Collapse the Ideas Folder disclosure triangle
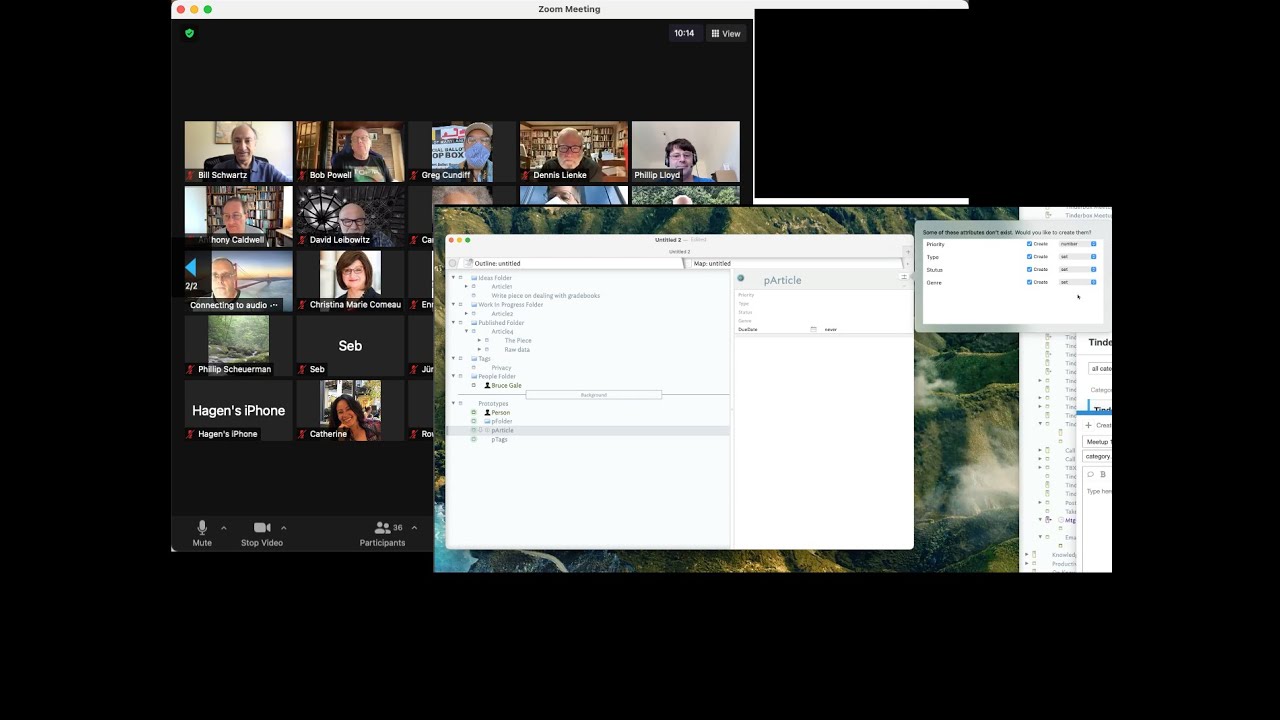The width and height of the screenshot is (1280, 720). pos(453,278)
